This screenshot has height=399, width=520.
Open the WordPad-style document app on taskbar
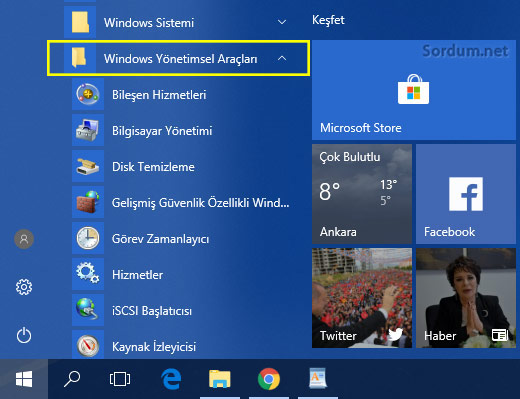(318, 378)
